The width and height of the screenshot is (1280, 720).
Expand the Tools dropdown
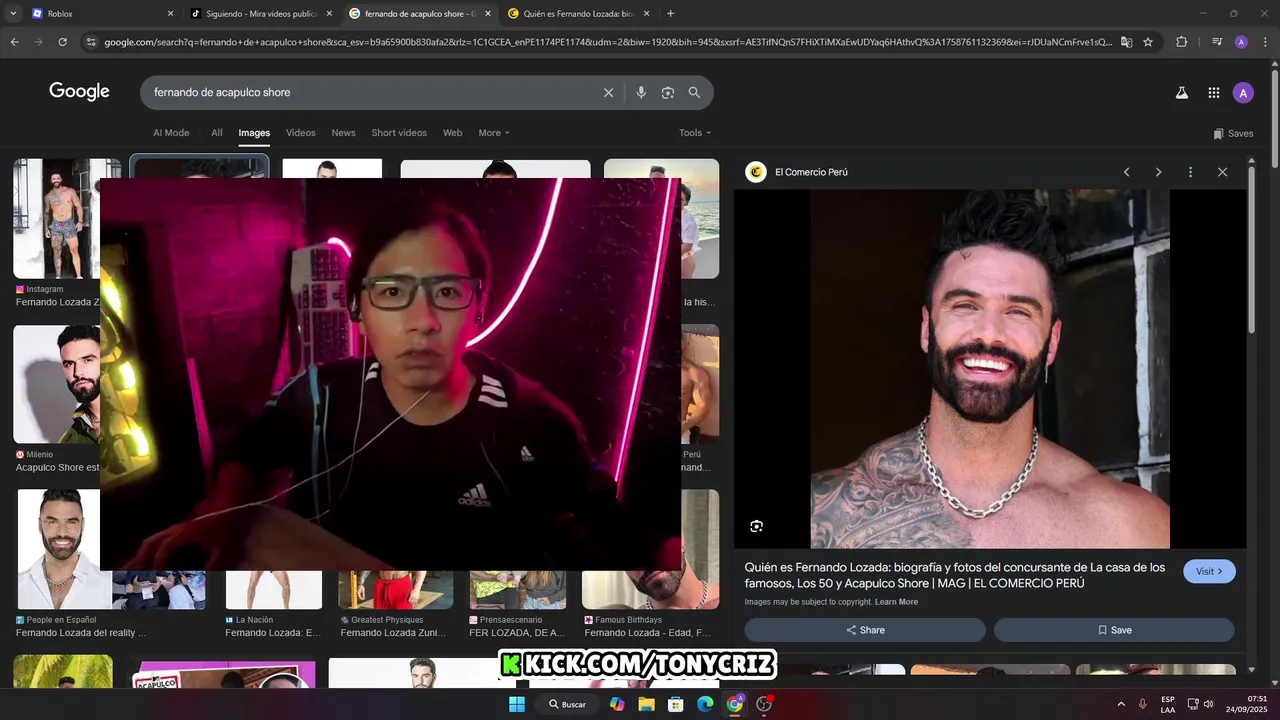point(695,133)
